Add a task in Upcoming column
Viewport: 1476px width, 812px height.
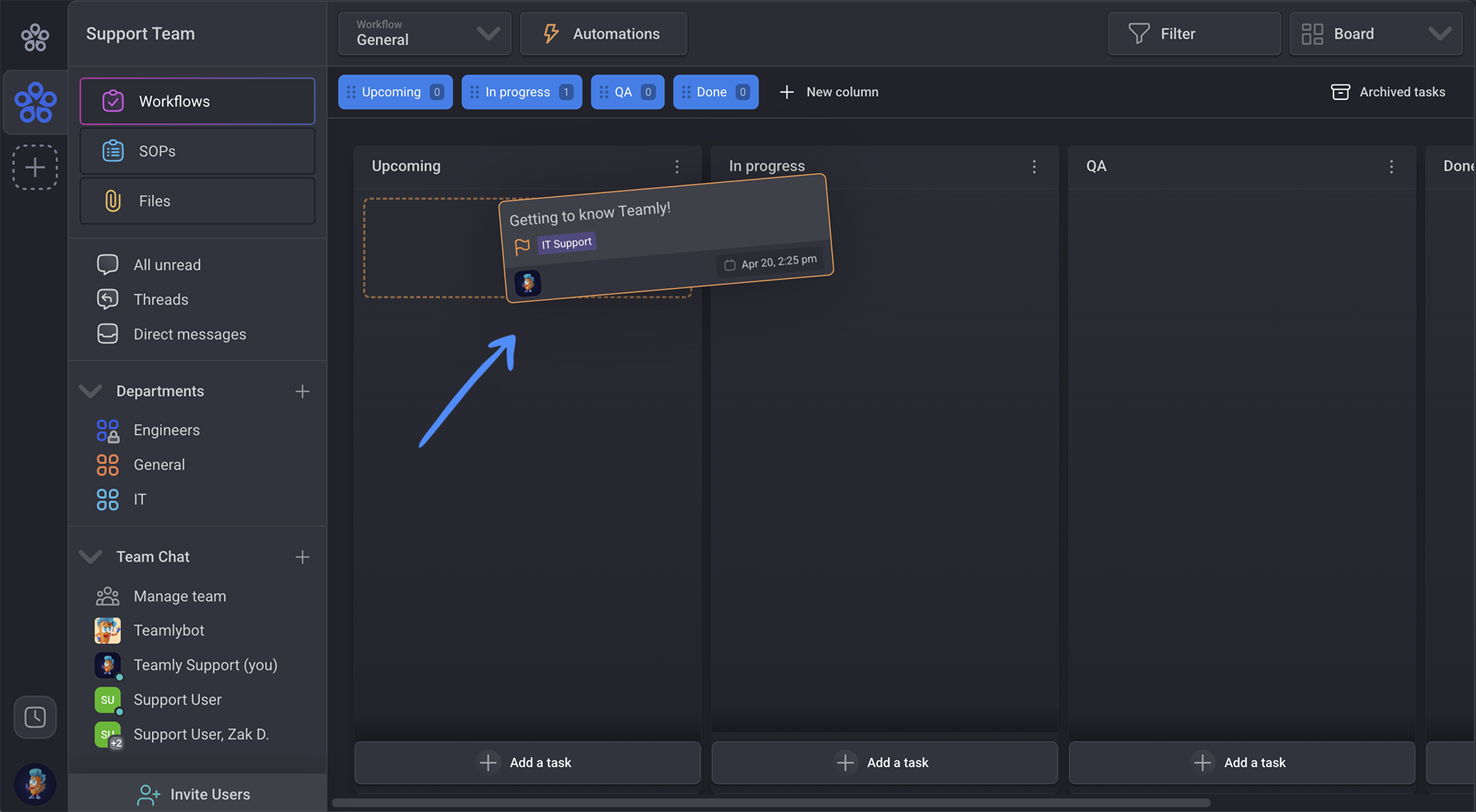pyautogui.click(x=528, y=762)
